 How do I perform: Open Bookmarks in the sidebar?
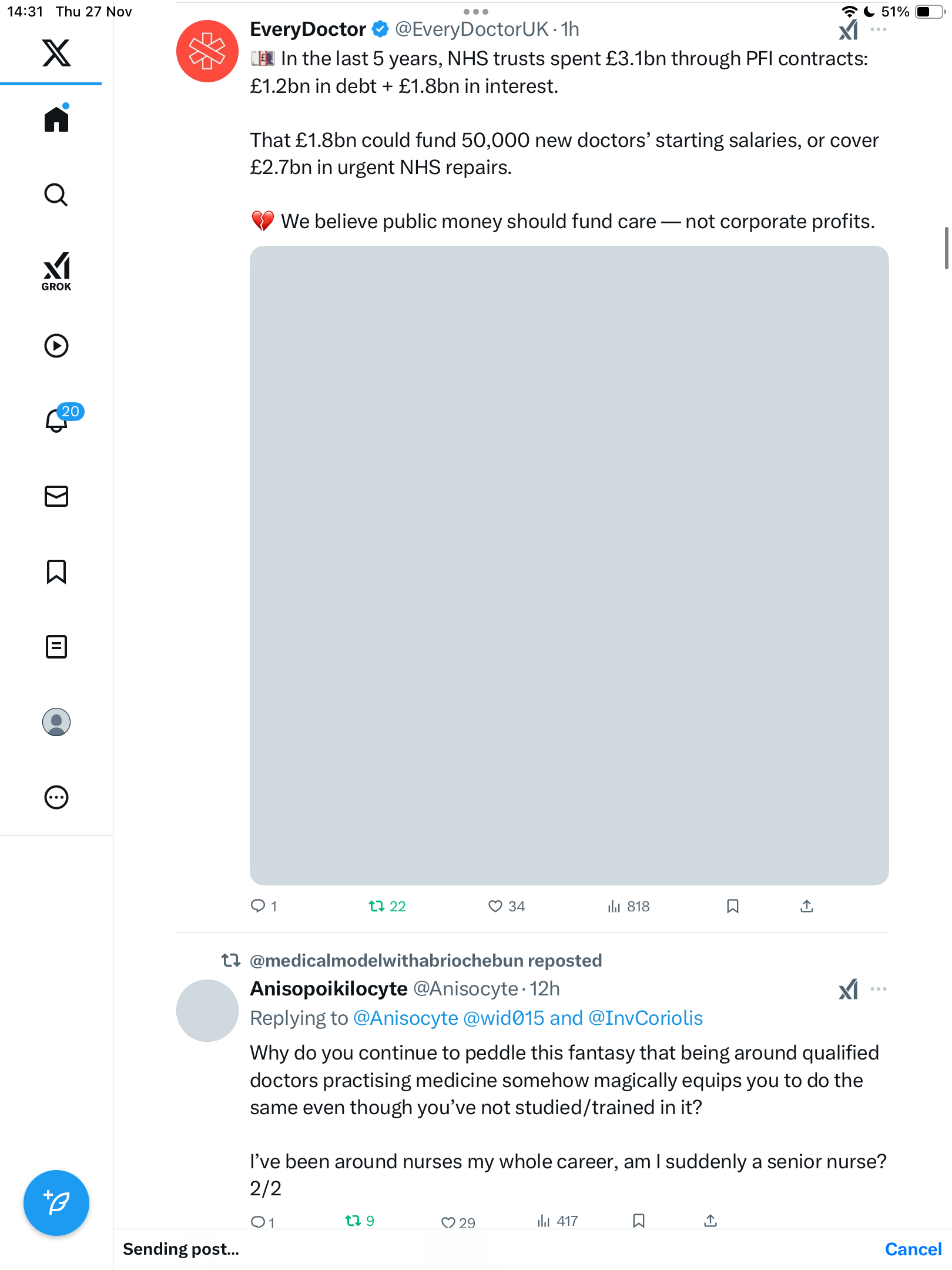pos(56,571)
